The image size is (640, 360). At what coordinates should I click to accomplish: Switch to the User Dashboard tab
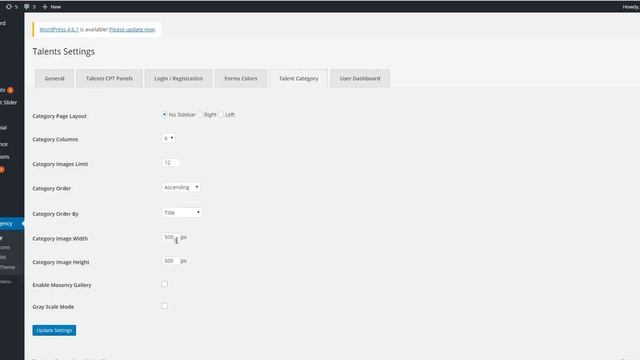(x=360, y=78)
